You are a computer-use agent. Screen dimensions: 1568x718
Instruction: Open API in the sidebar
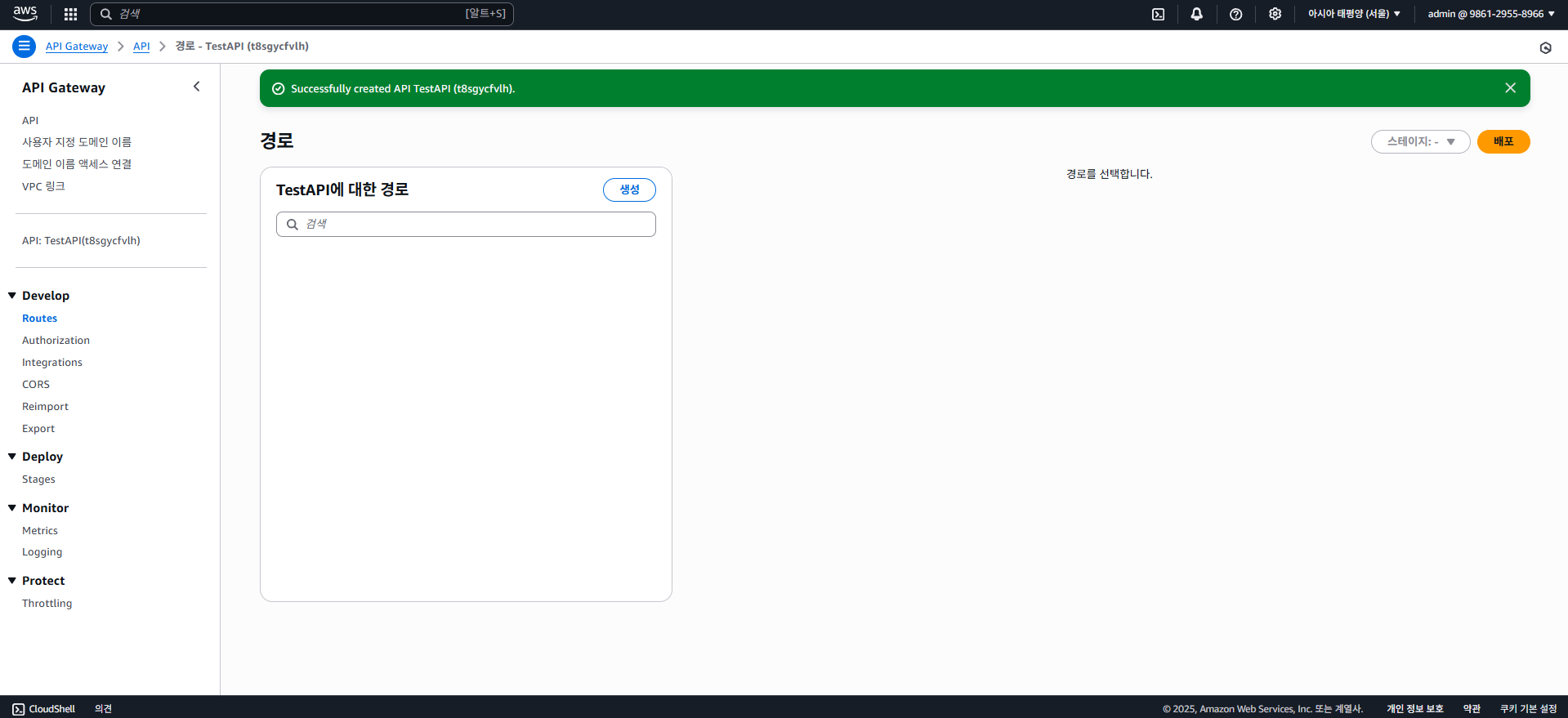coord(30,120)
